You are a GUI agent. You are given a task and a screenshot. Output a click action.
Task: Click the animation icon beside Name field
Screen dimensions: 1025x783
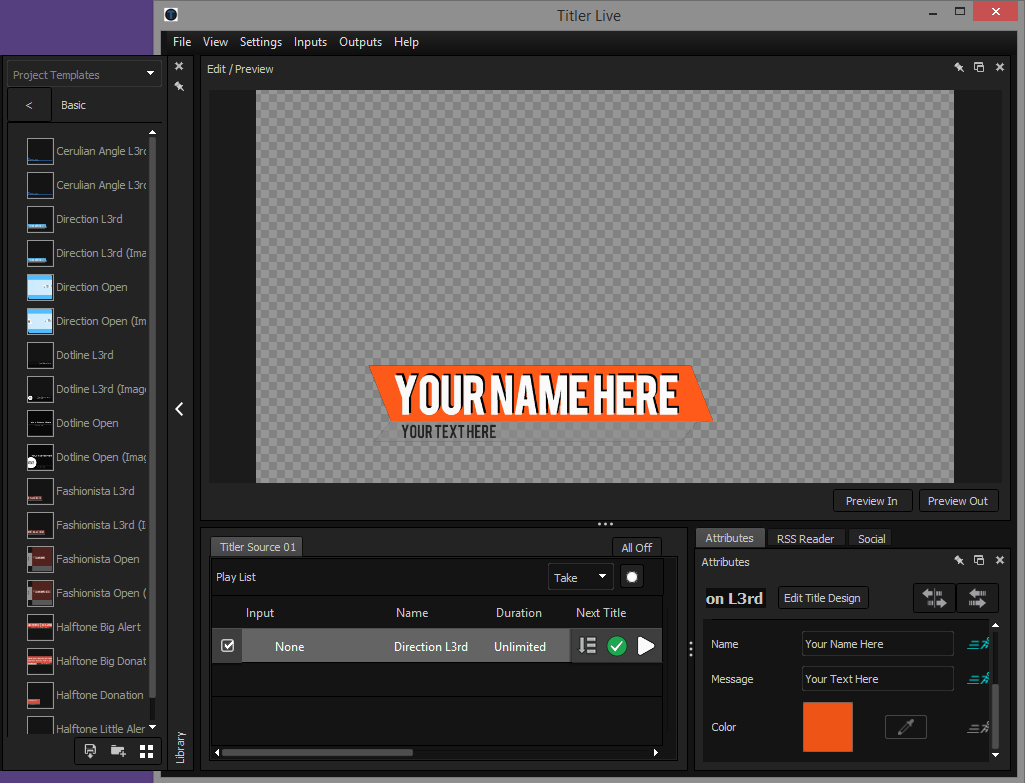[x=978, y=644]
